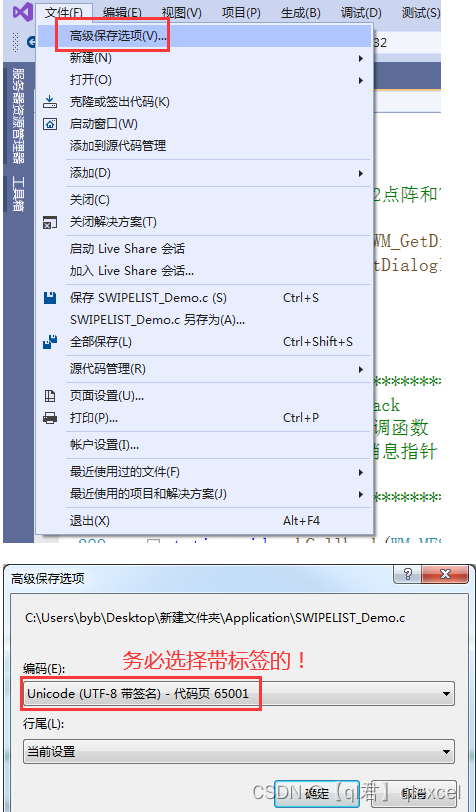
Task: Click the Visual Studio logo icon
Action: 22,12
